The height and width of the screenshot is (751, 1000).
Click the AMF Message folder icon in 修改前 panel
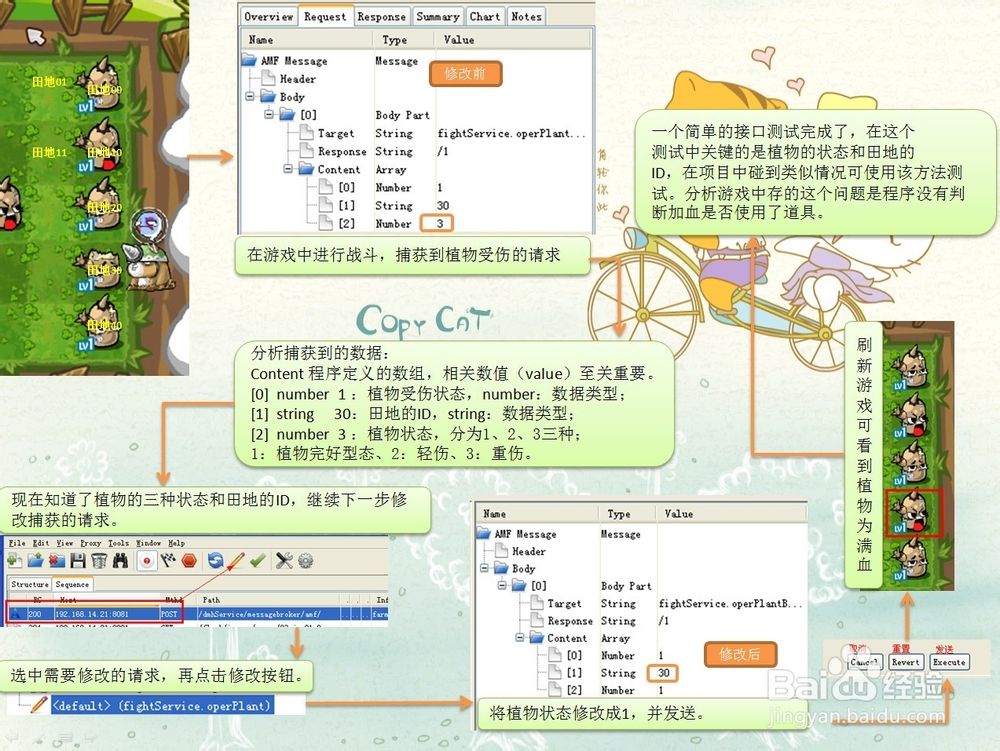click(x=249, y=61)
